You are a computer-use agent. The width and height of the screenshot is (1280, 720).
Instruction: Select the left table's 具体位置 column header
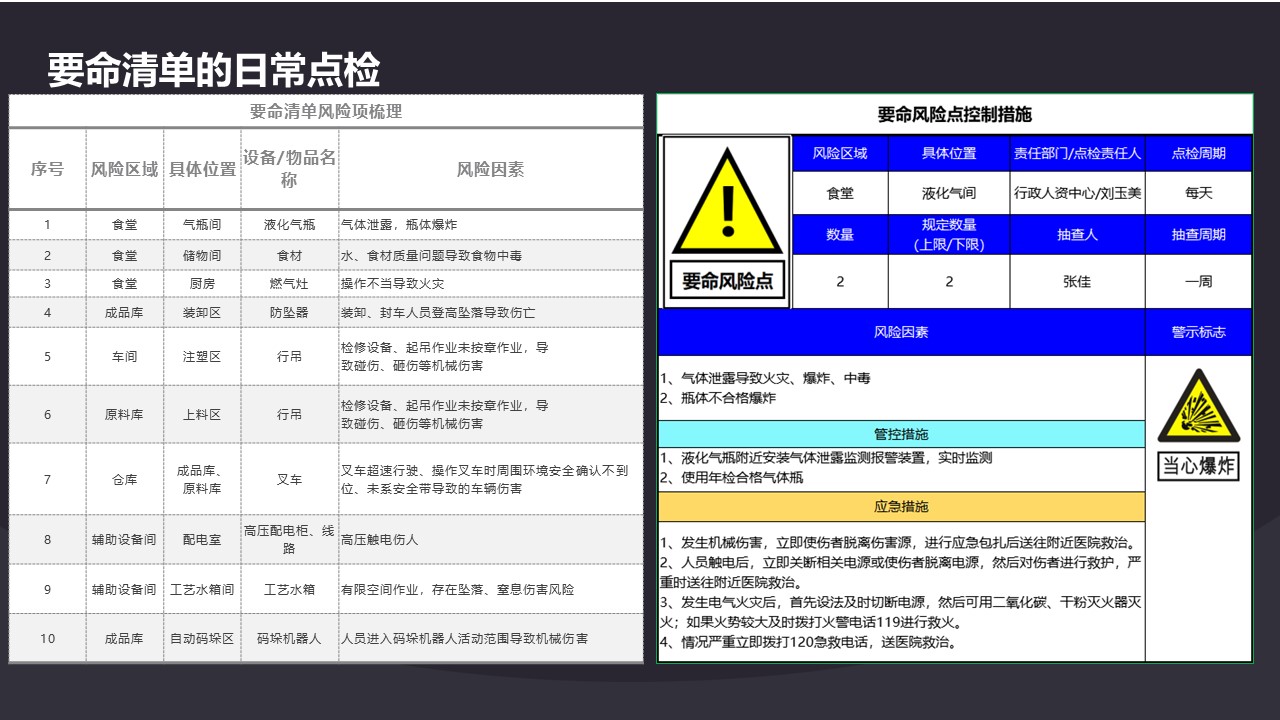tap(203, 169)
